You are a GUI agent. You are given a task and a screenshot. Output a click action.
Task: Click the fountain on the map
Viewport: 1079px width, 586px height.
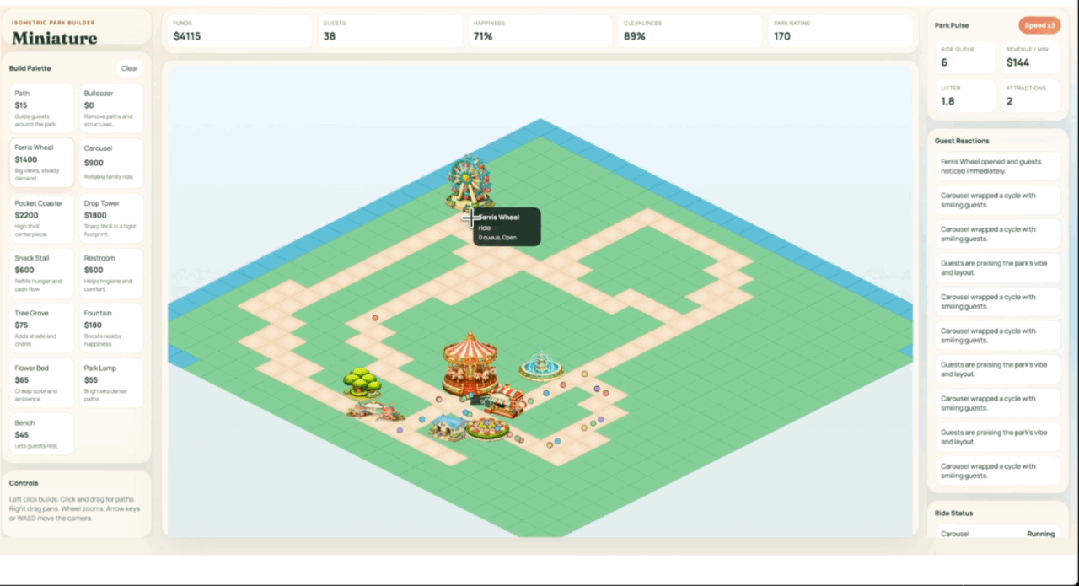point(541,365)
